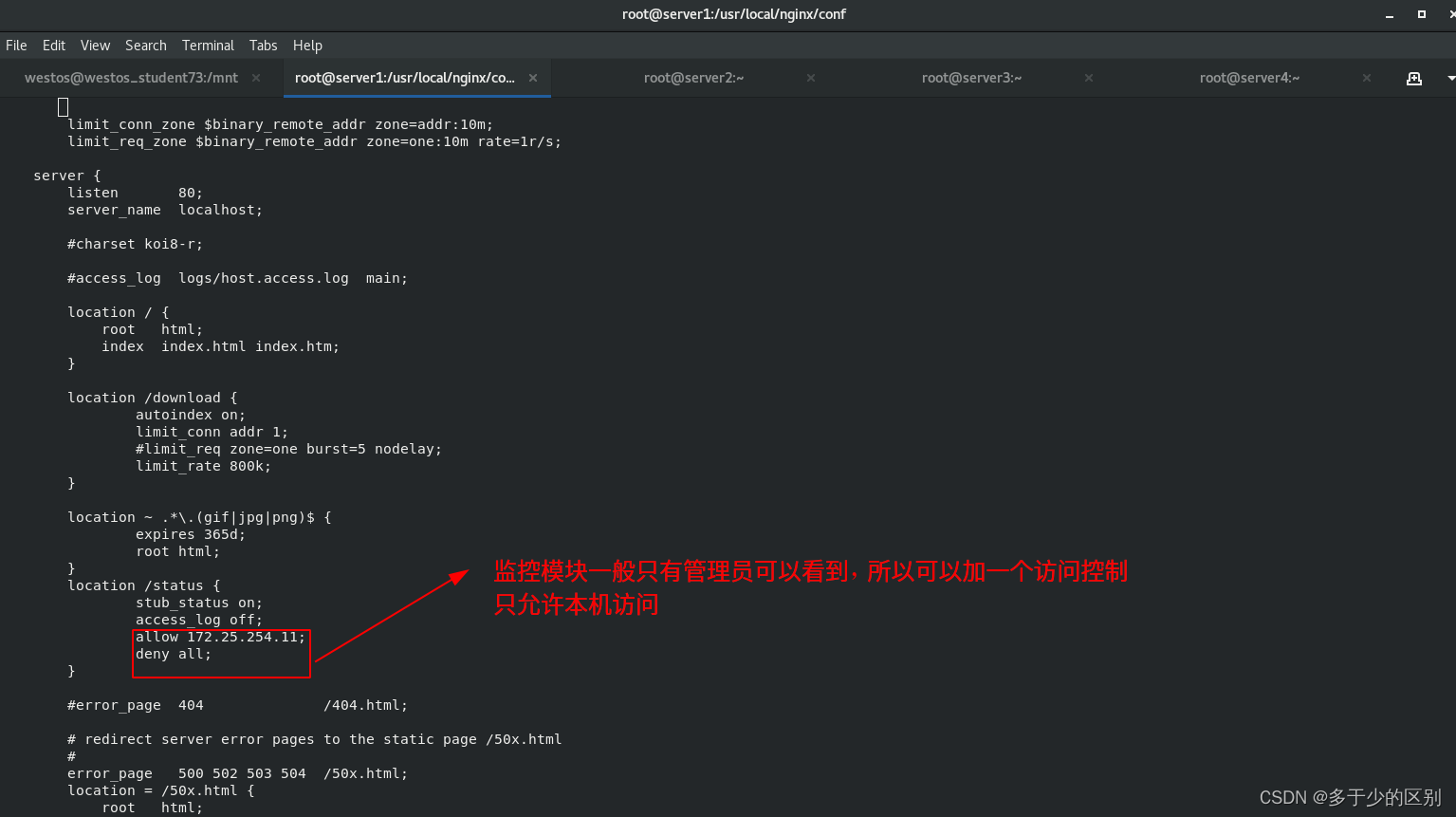Click the 'location = /50x.html {' line
This screenshot has height=817, width=1456.
(161, 790)
